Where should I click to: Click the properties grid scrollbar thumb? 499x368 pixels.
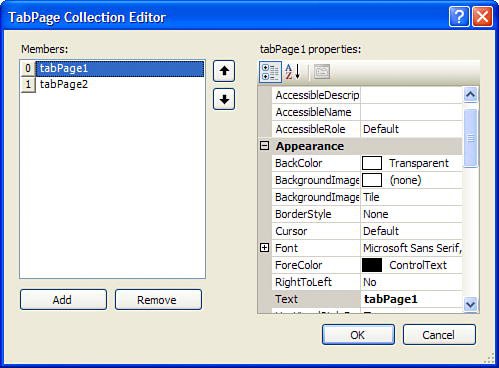pos(470,138)
